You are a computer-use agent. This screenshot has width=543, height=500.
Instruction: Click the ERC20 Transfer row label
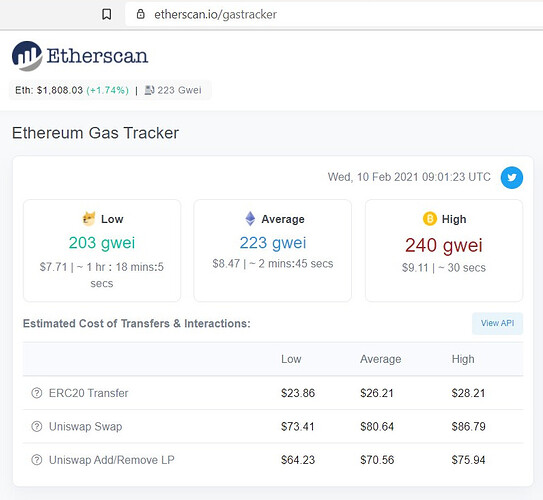click(x=88, y=393)
